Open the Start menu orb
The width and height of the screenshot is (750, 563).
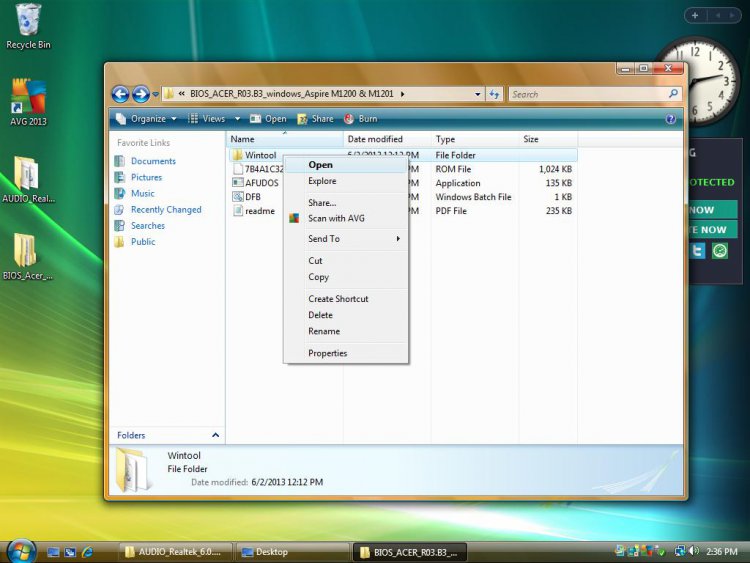coord(20,551)
